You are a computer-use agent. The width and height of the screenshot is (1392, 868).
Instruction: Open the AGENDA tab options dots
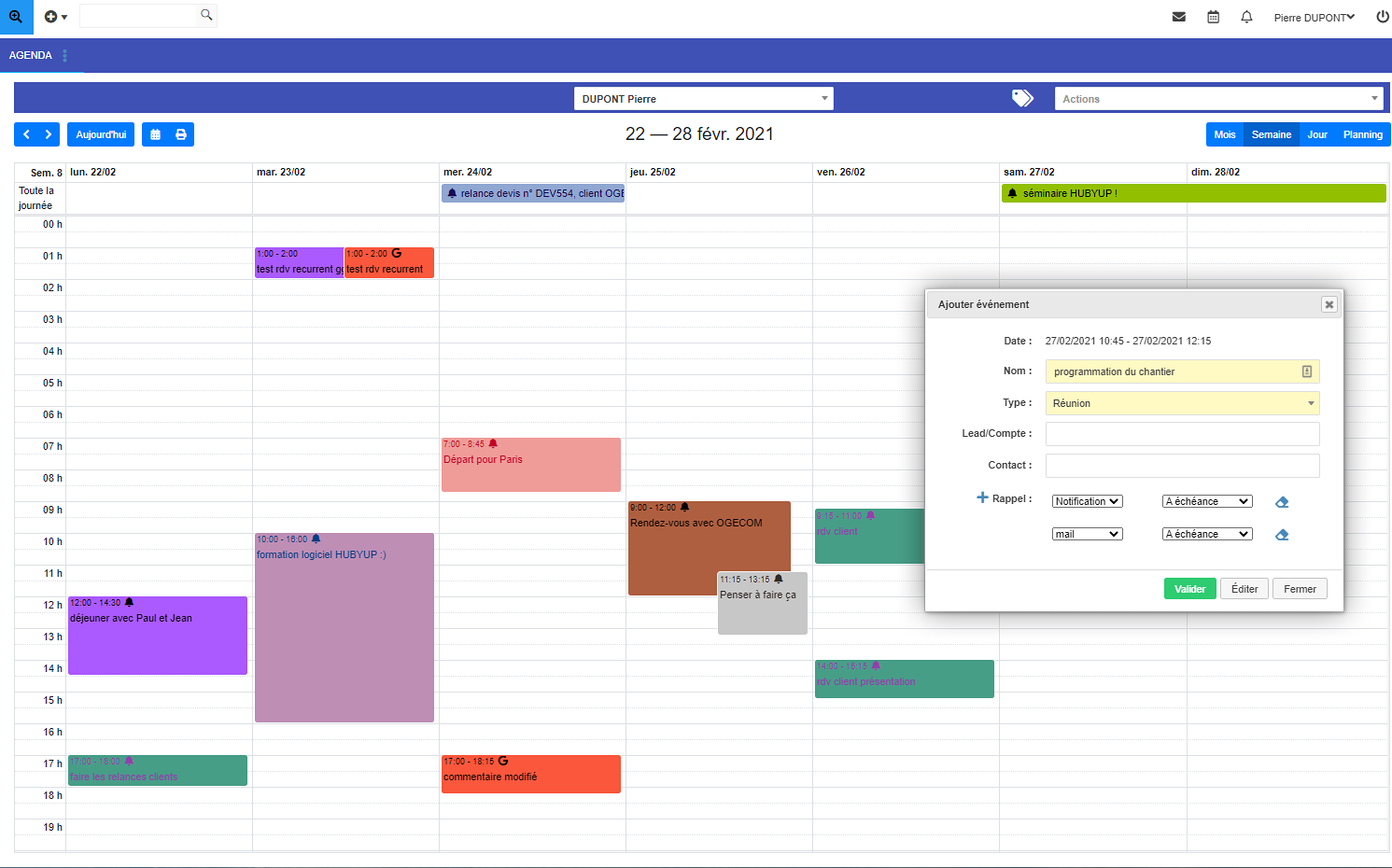pyautogui.click(x=65, y=55)
